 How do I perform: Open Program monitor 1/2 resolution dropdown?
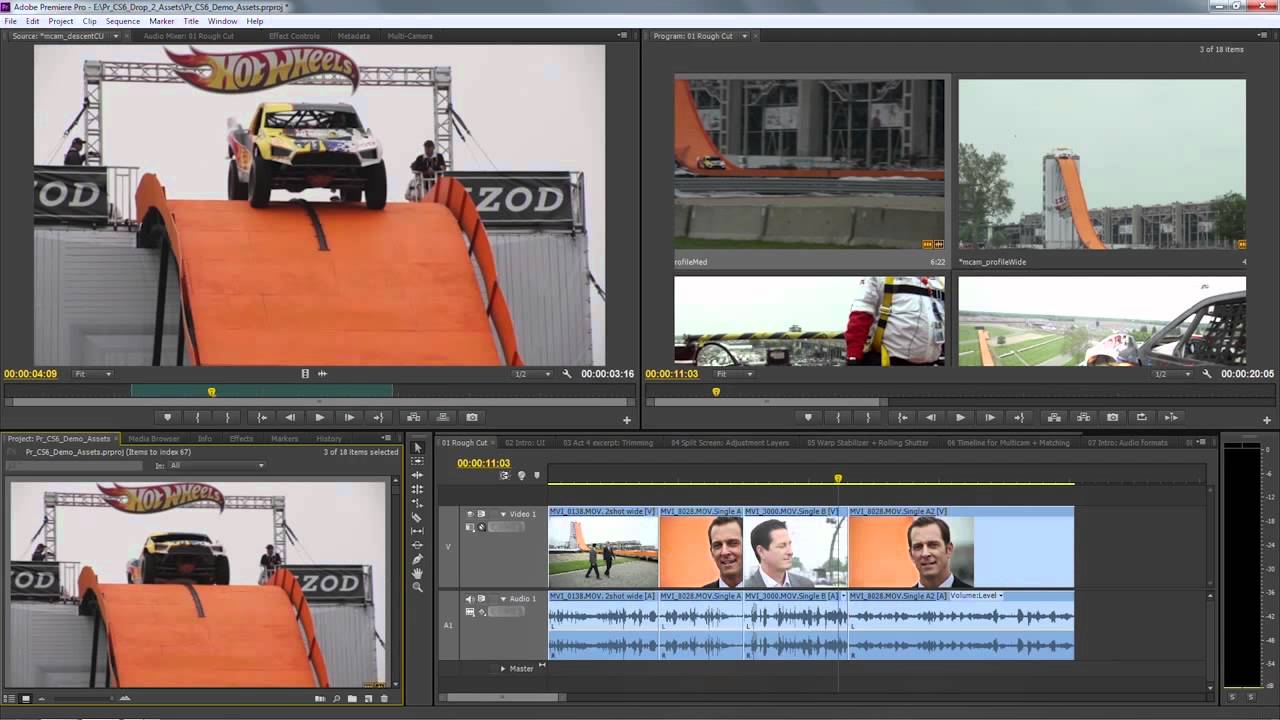tap(1172, 374)
